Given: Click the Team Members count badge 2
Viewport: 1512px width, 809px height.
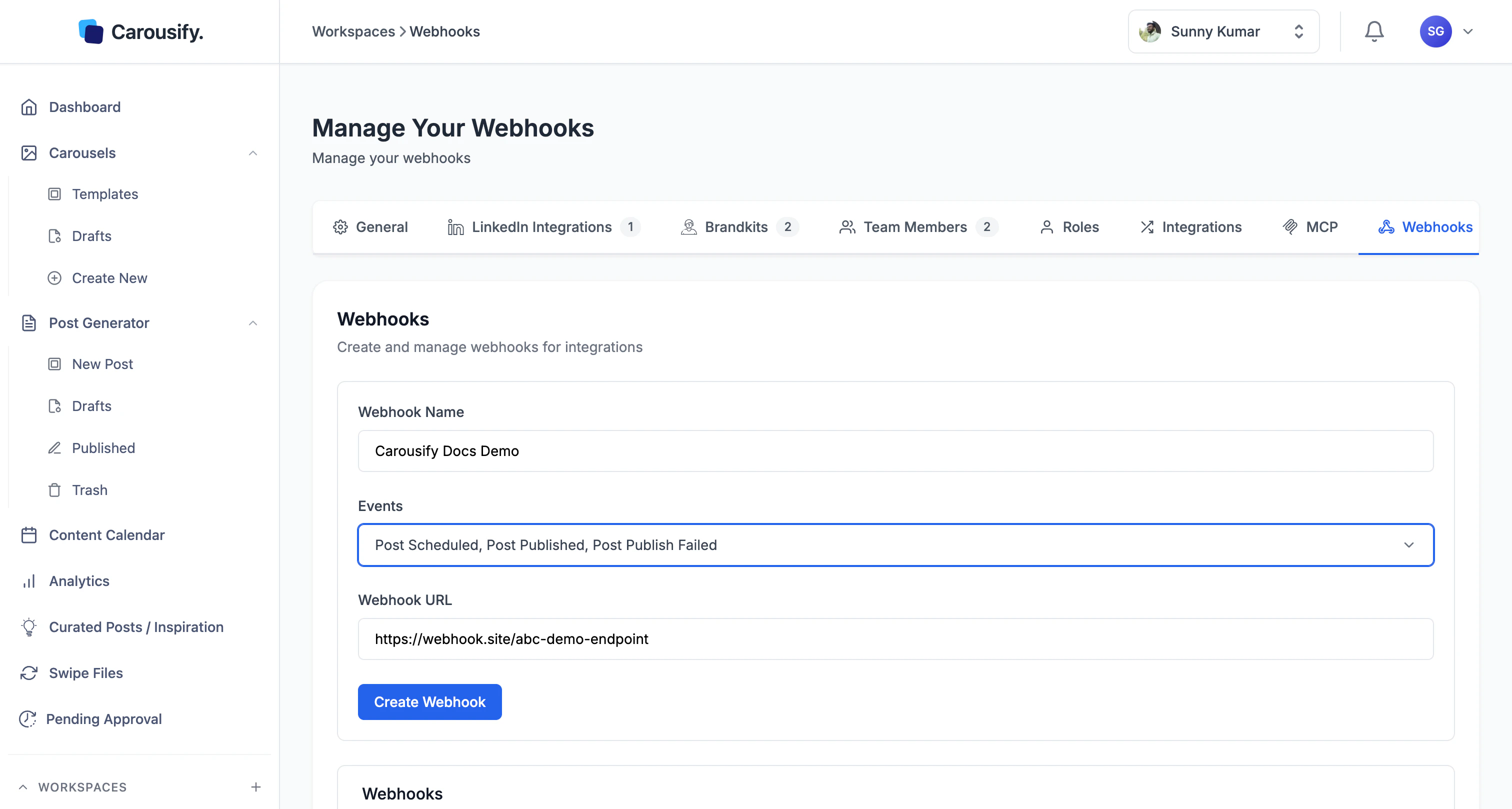Looking at the screenshot, I should [x=986, y=227].
